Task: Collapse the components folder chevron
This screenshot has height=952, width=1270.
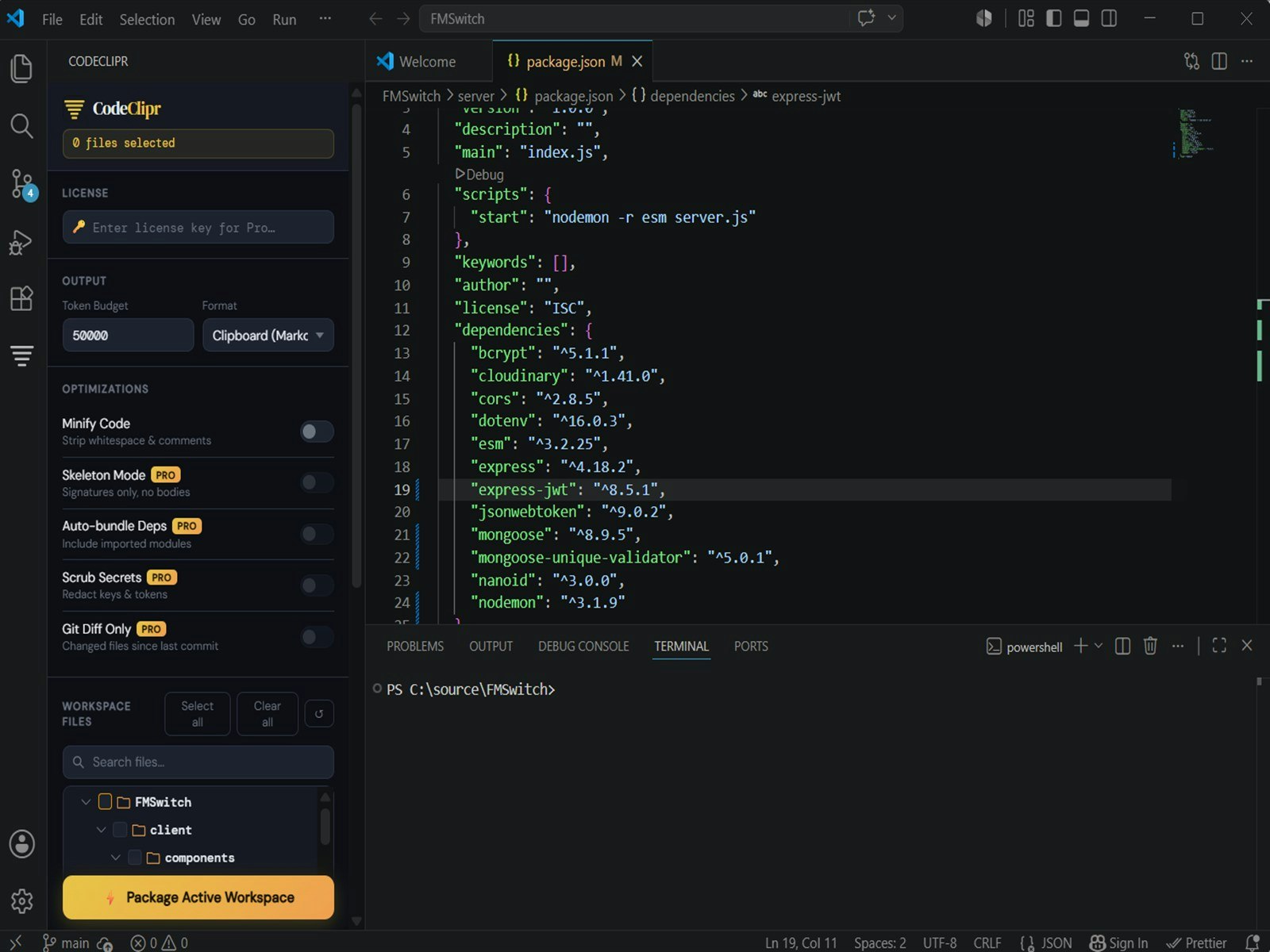Action: [116, 858]
